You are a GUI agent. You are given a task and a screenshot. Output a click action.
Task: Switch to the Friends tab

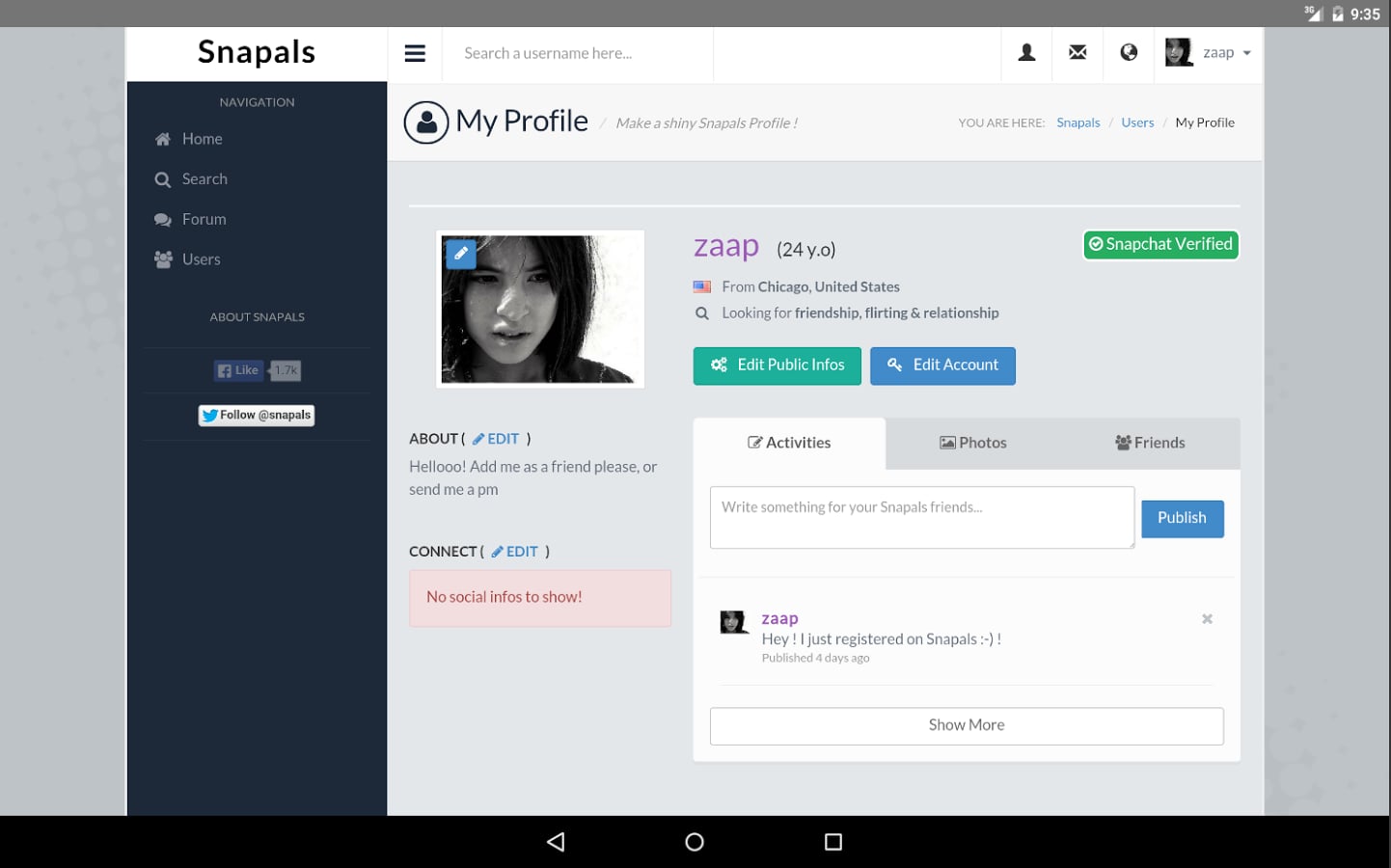pos(1150,444)
